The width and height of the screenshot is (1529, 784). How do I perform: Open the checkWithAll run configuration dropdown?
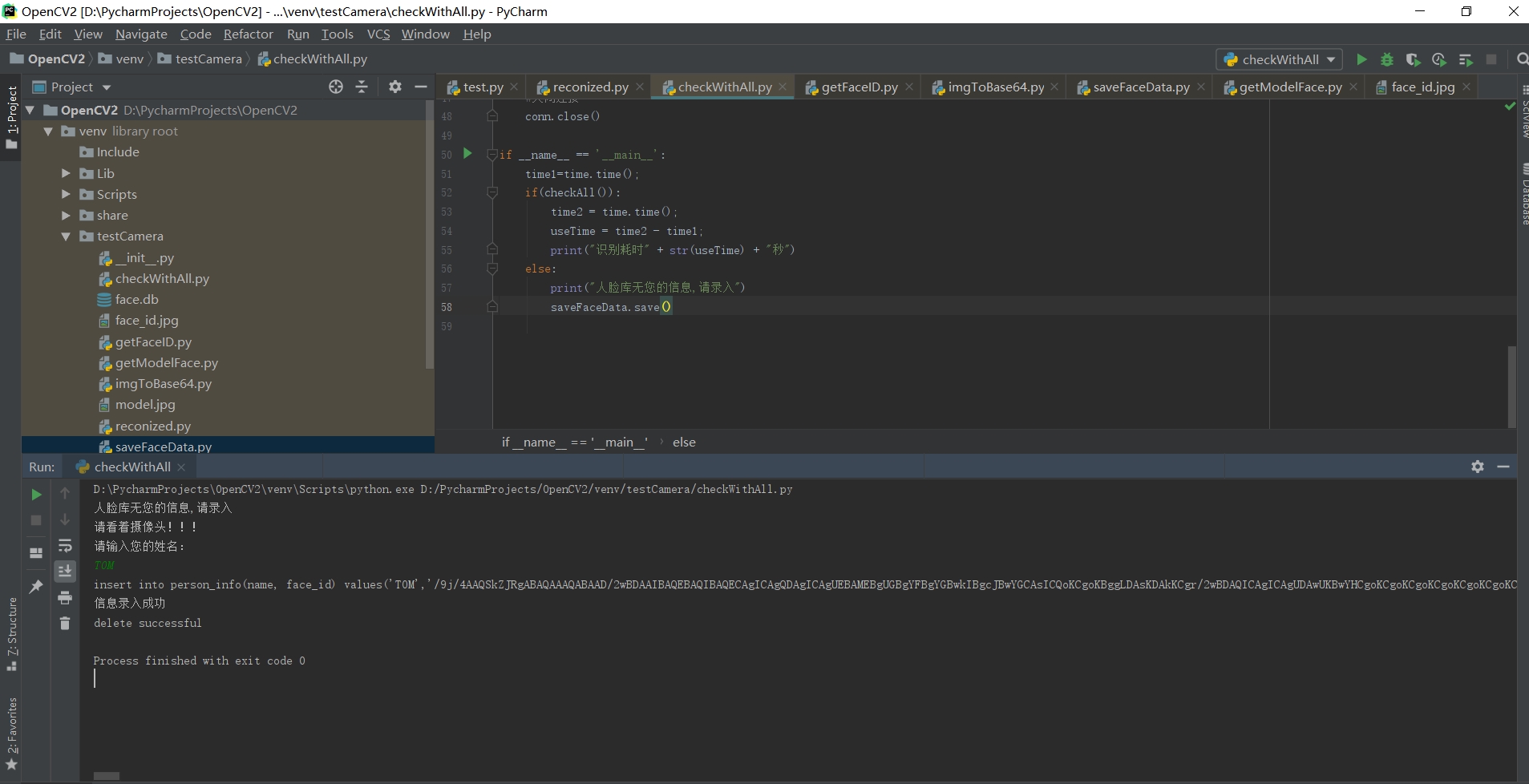(x=1280, y=59)
